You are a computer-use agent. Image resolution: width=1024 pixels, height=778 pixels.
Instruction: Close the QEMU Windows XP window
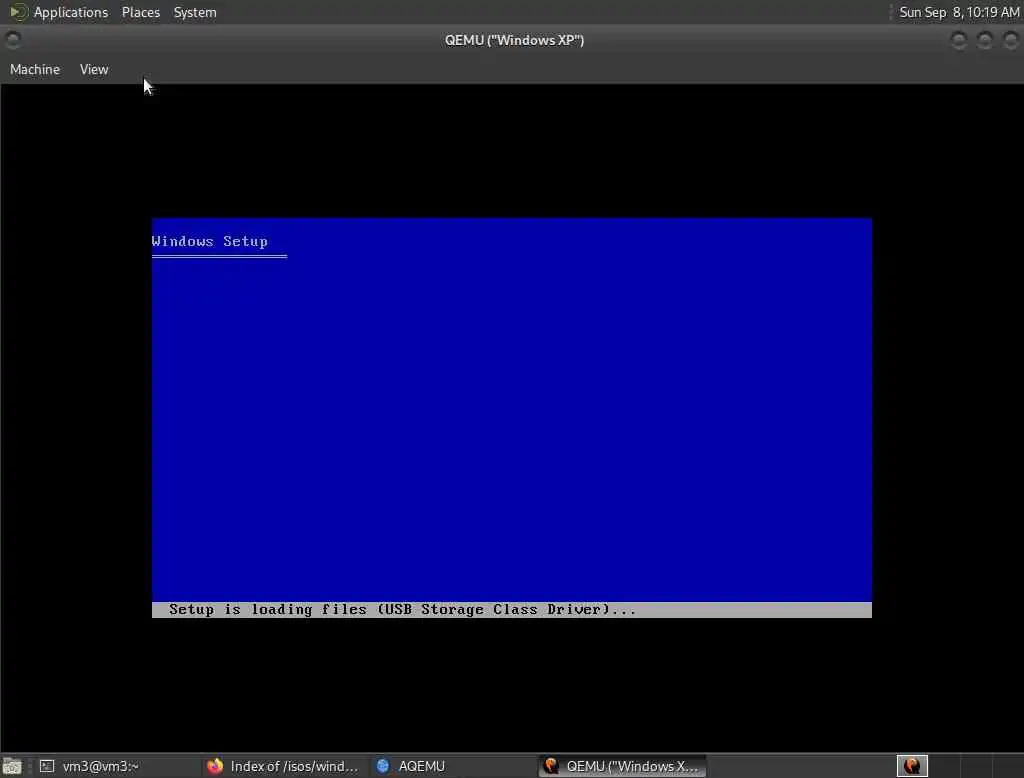(x=1010, y=41)
